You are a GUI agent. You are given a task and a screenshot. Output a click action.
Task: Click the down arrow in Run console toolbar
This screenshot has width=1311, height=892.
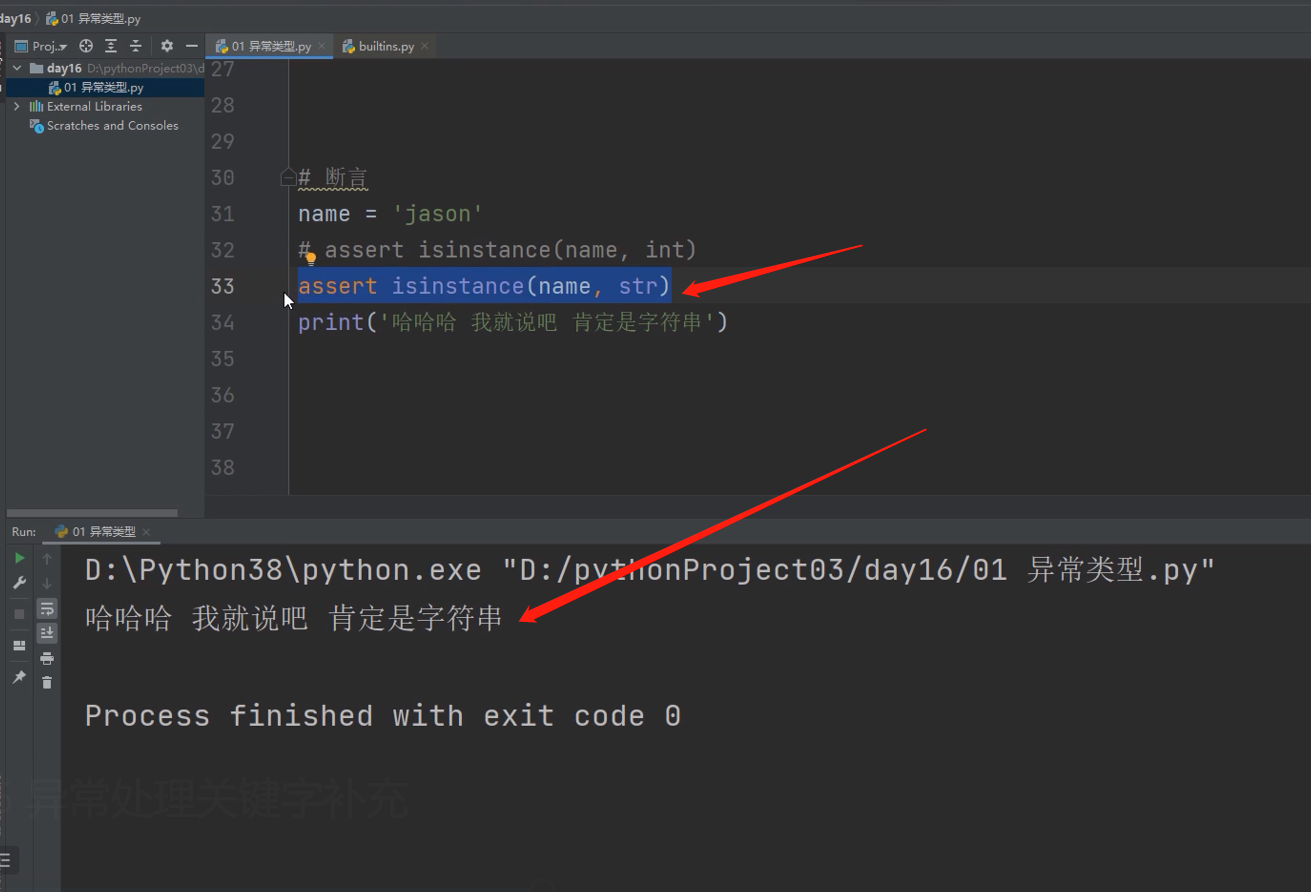point(47,583)
